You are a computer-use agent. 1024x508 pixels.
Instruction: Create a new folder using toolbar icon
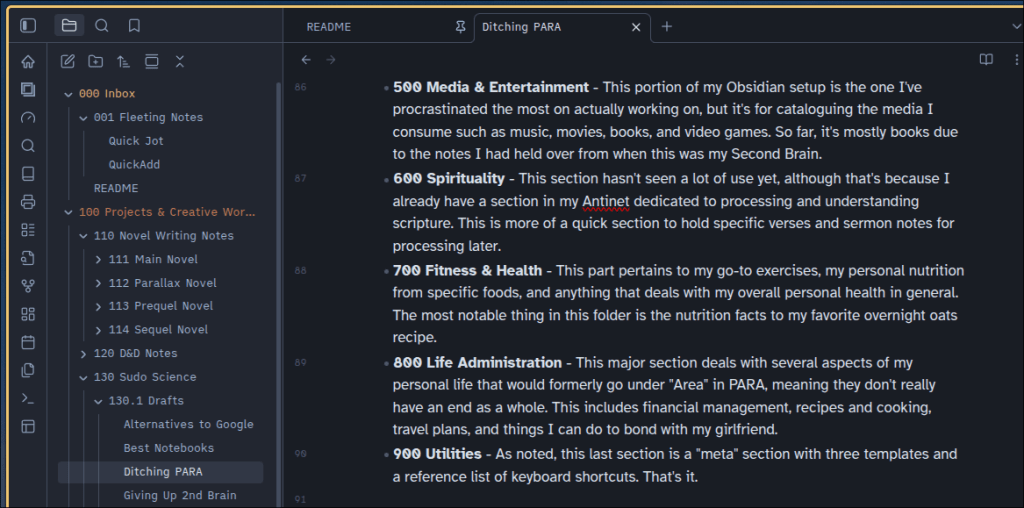(x=95, y=61)
